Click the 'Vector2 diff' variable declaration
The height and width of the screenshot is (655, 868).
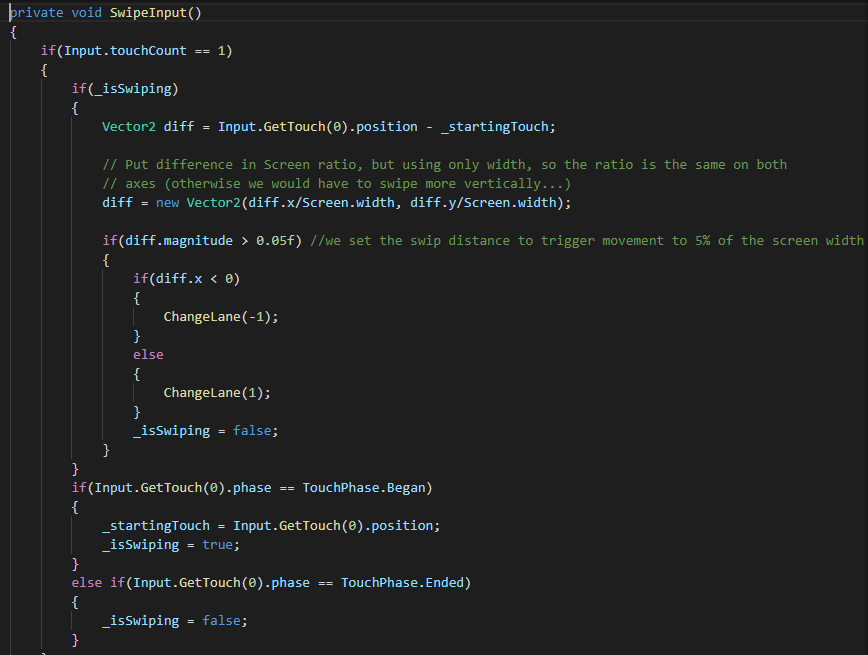(x=148, y=127)
